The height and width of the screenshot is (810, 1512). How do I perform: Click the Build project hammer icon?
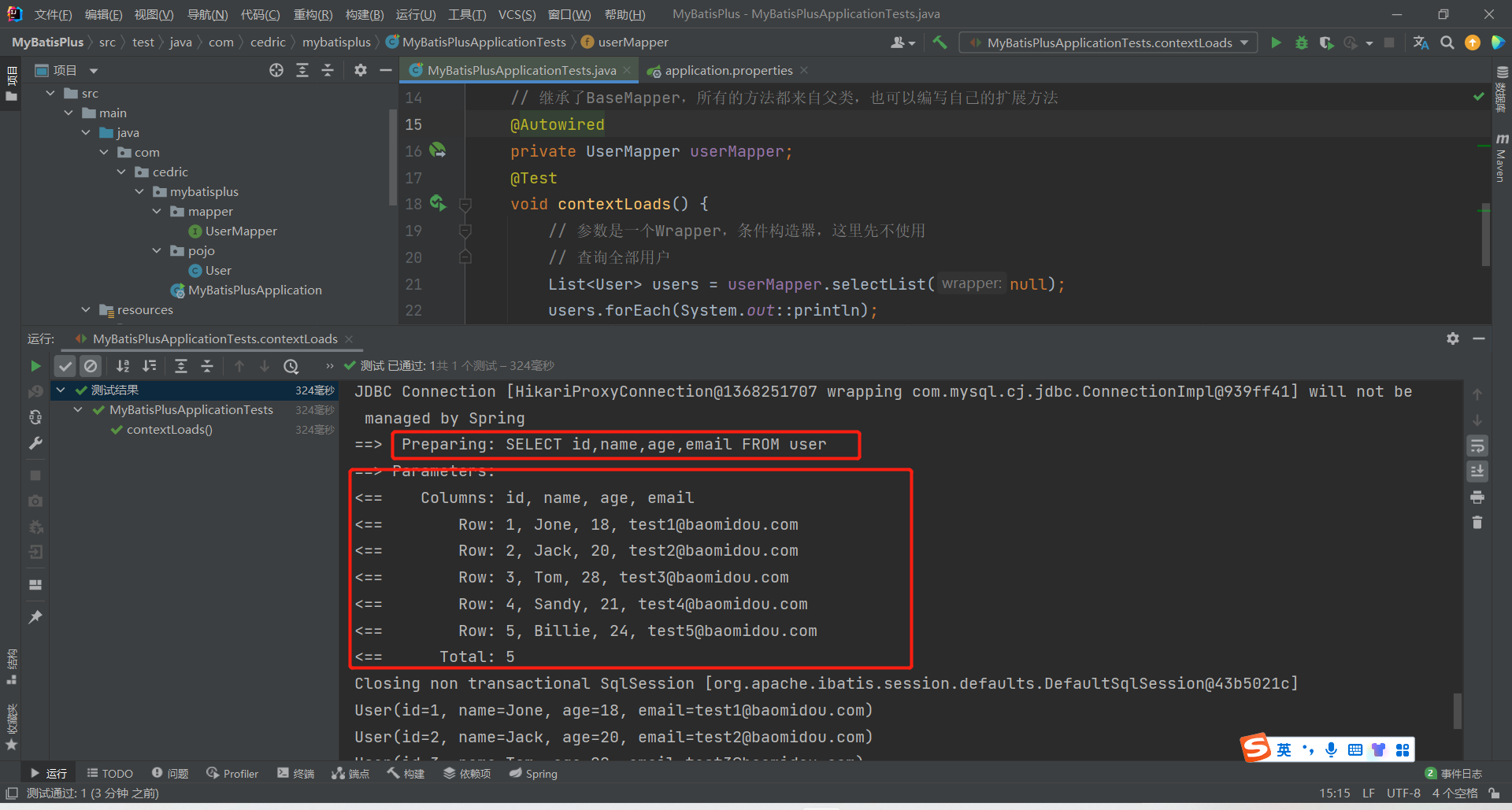tap(939, 43)
